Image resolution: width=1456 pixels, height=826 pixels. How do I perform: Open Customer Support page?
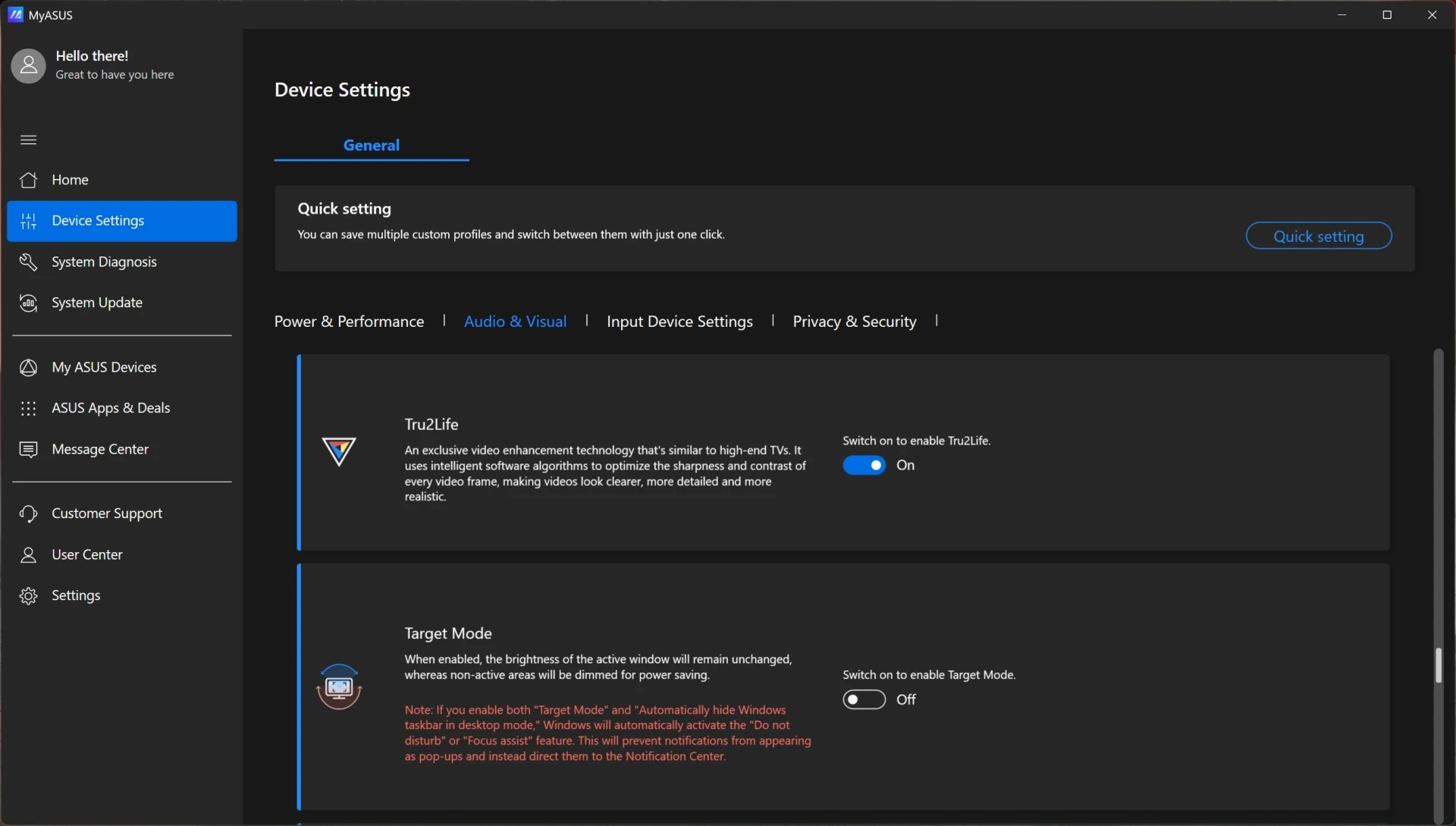(122, 514)
